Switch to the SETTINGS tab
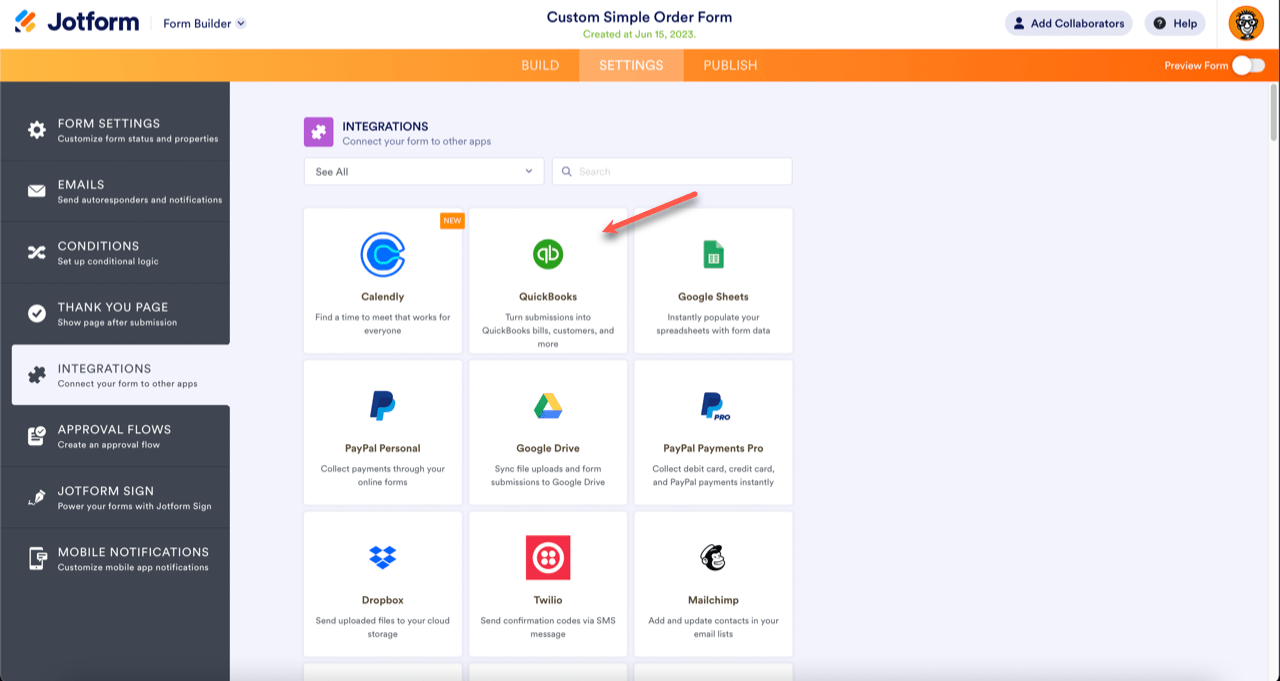Image resolution: width=1280 pixels, height=681 pixels. click(x=631, y=65)
